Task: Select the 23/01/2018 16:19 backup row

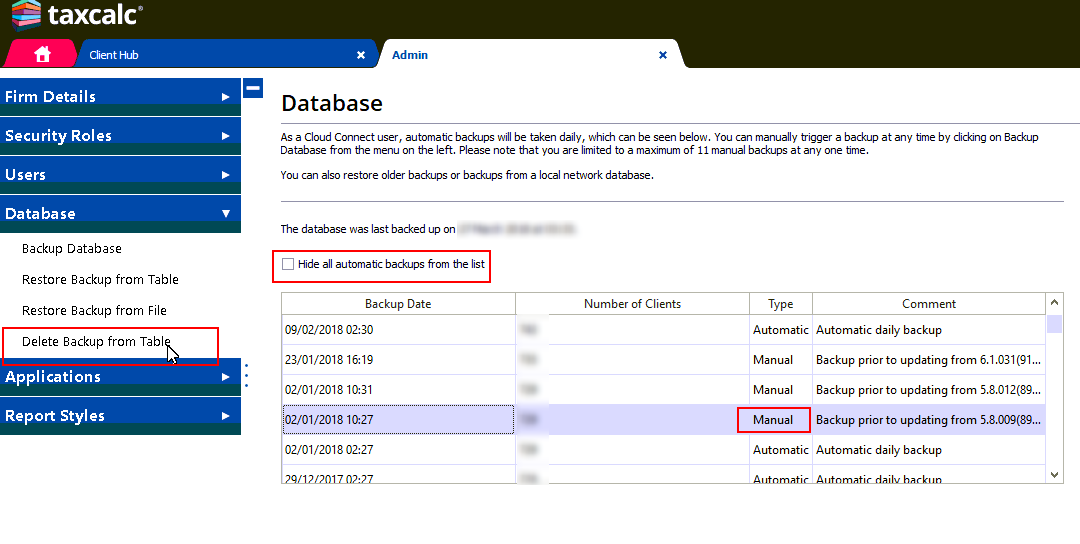Action: (x=398, y=360)
